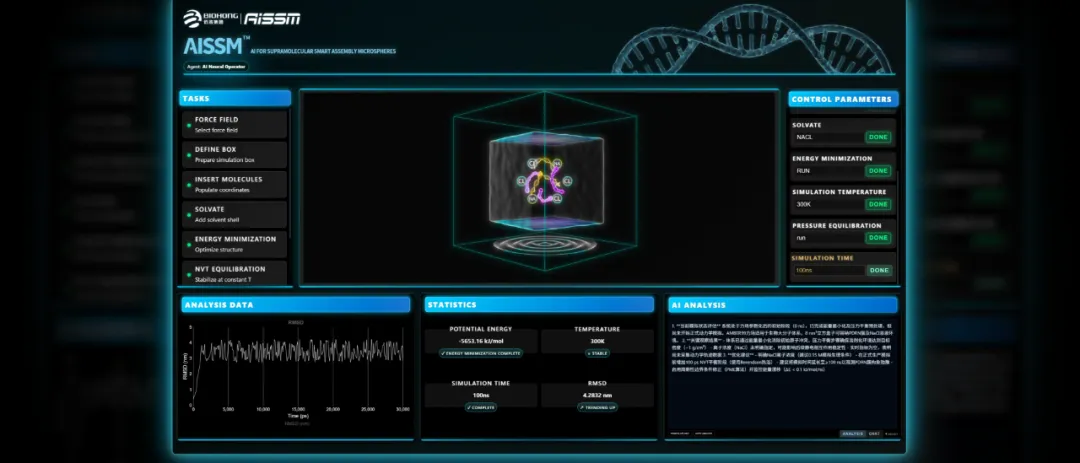Click DONE beside Simulation Time 100ns
The width and height of the screenshot is (1080, 463).
[x=878, y=270]
